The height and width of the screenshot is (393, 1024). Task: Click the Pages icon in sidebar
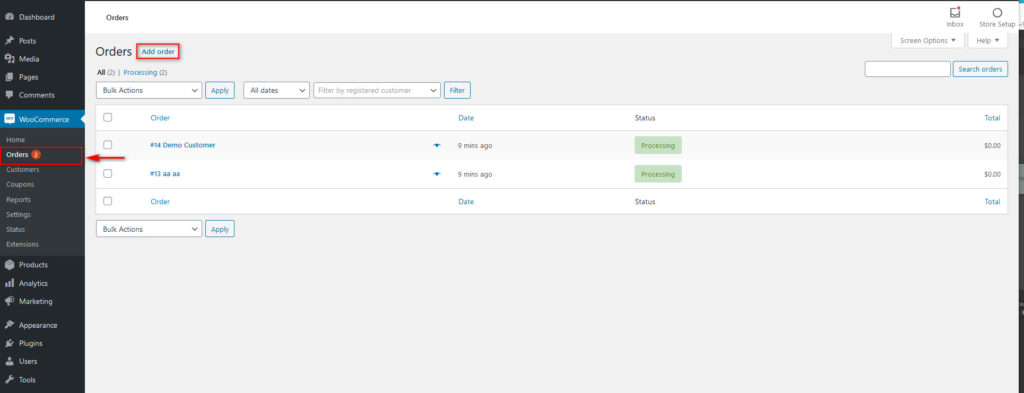tap(9, 77)
